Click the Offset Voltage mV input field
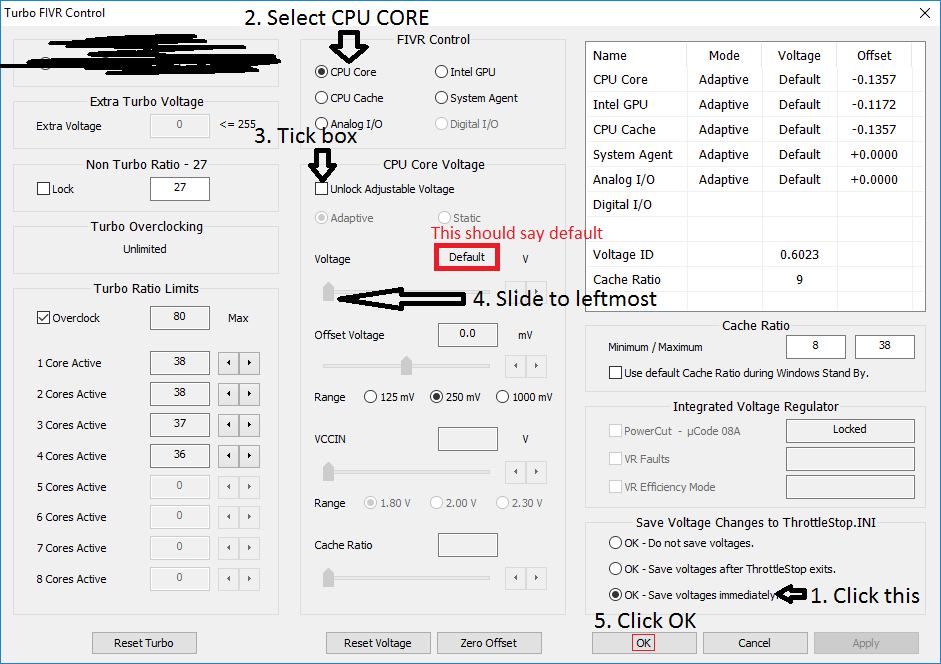This screenshot has height=664, width=941. (468, 334)
